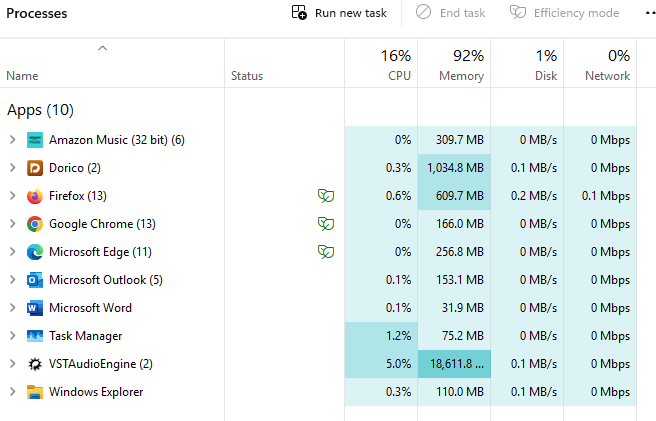
Task: Click the End task button label
Action: click(462, 13)
